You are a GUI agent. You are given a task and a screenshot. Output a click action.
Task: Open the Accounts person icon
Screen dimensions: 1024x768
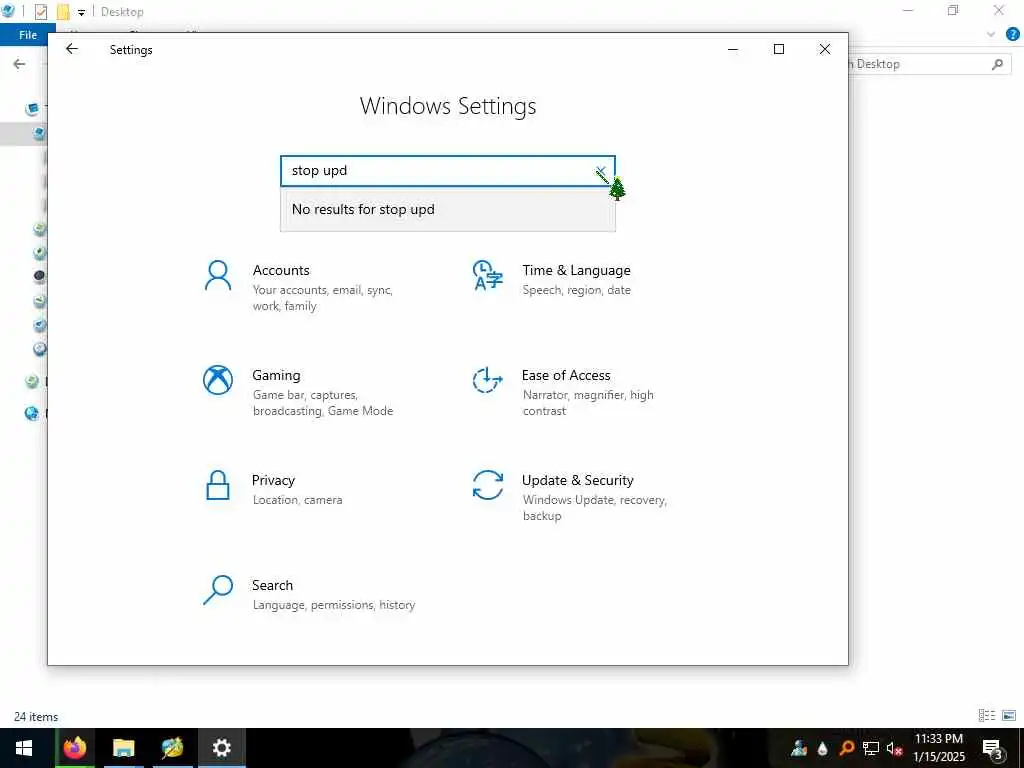coord(217,276)
